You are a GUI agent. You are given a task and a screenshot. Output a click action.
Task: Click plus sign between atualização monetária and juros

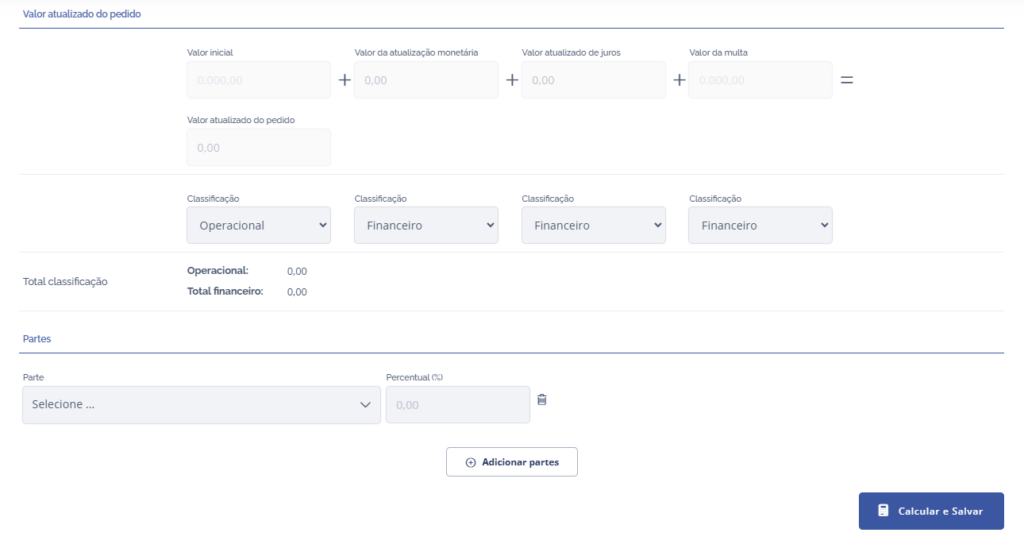click(512, 80)
